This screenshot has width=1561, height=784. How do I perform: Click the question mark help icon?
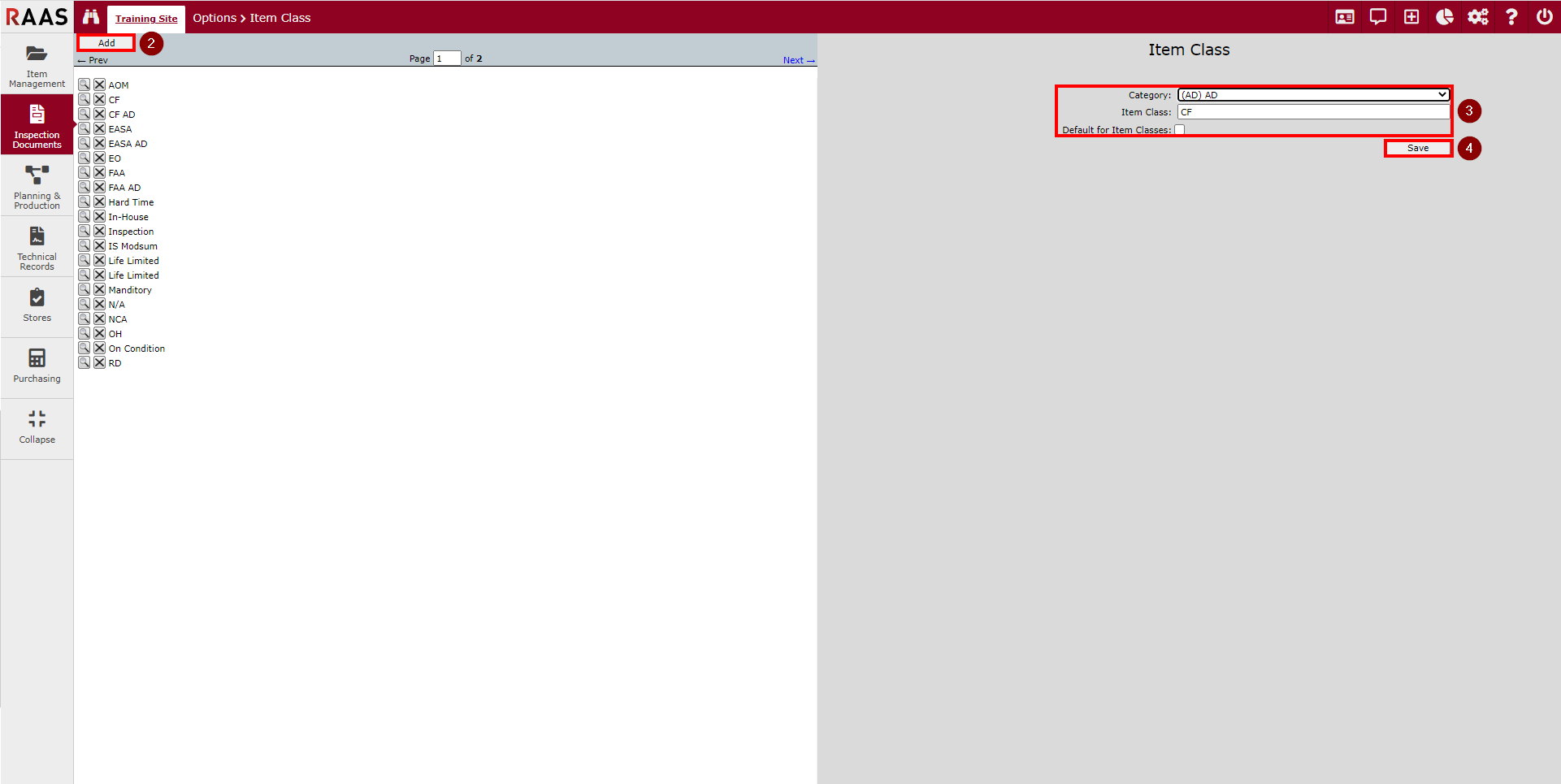coord(1511,17)
